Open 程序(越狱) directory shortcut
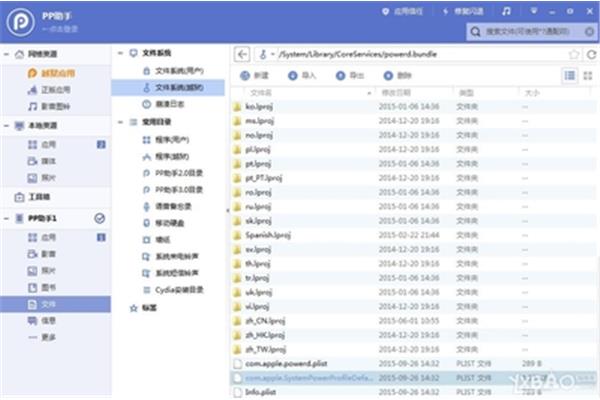This screenshot has width=600, height=400. pyautogui.click(x=166, y=157)
